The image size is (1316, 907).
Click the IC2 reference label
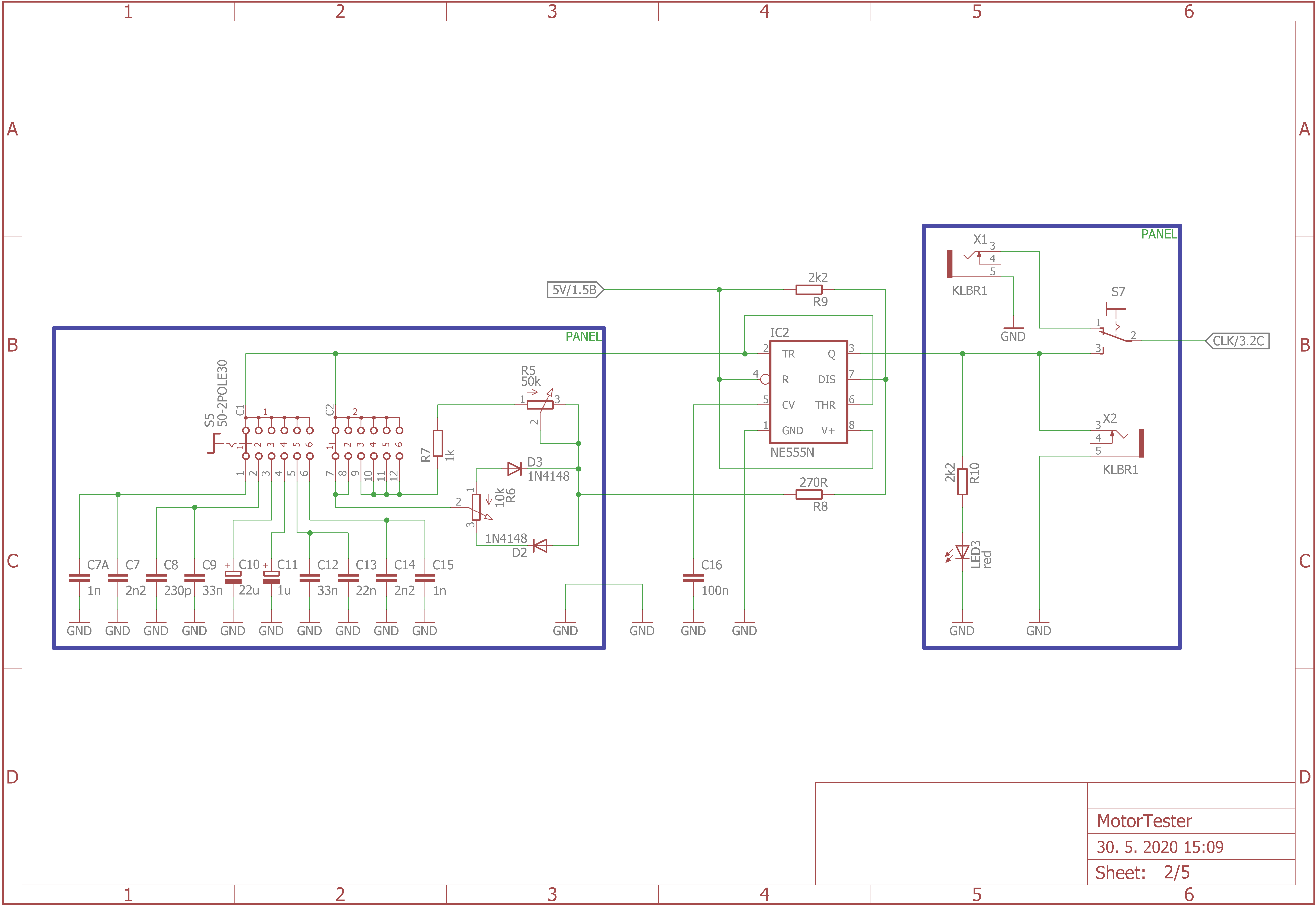[x=779, y=333]
